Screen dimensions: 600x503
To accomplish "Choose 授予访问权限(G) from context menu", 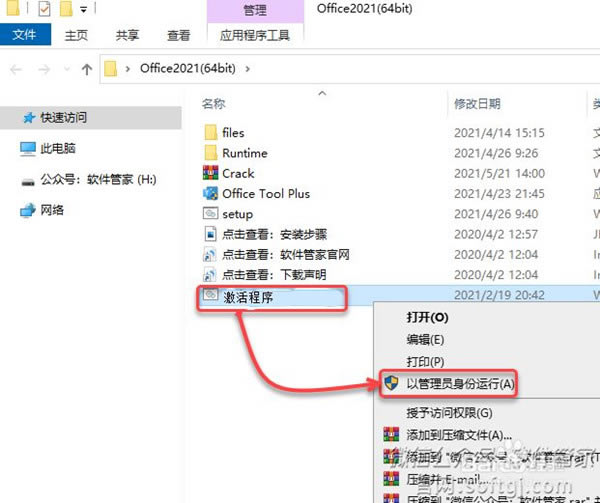I will coord(449,413).
